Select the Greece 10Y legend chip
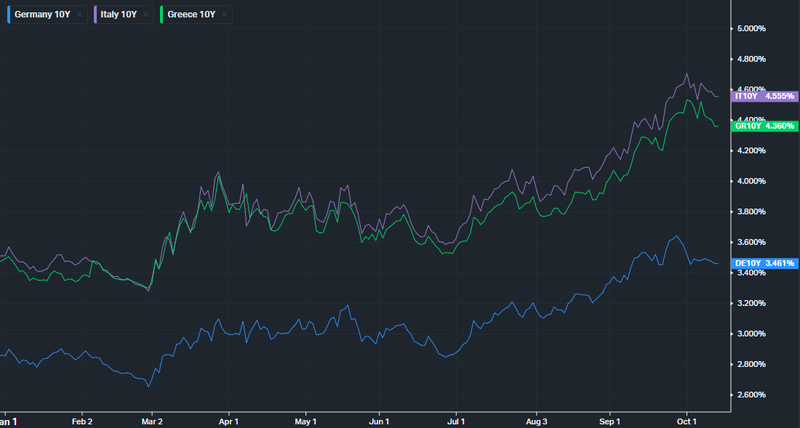This screenshot has width=800, height=428. click(196, 14)
